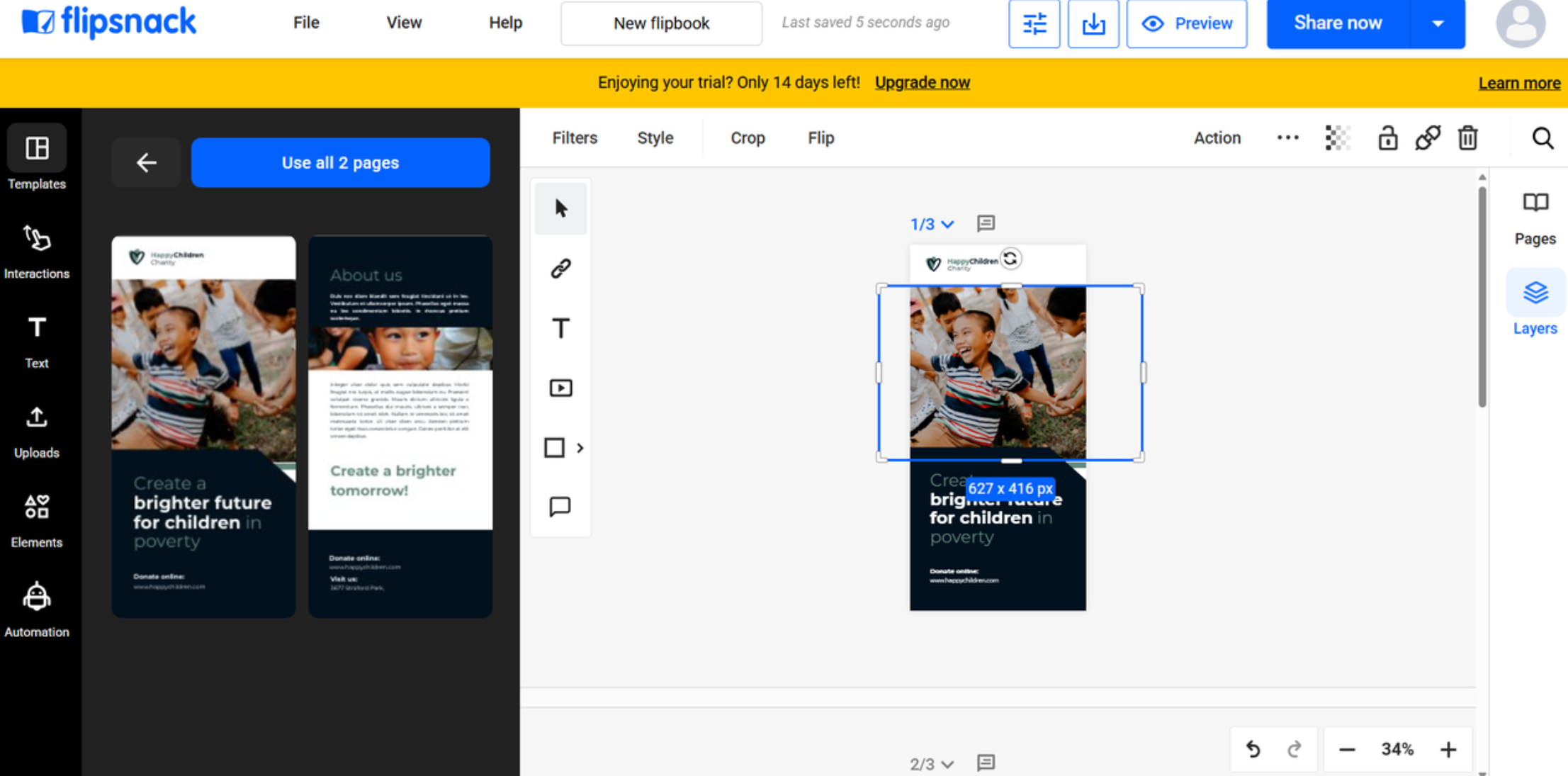Select the link tool in the canvas toolbar

(560, 269)
